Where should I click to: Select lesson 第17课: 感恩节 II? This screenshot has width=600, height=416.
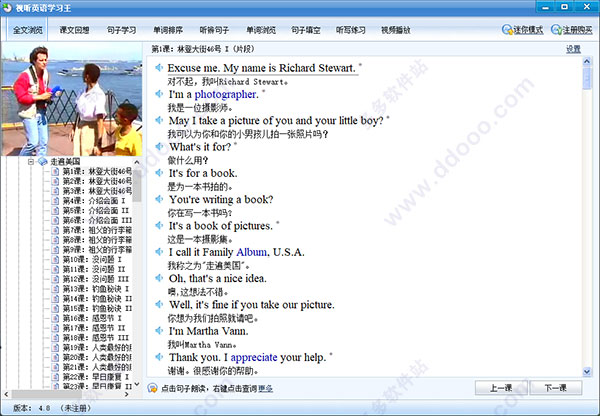click(94, 328)
